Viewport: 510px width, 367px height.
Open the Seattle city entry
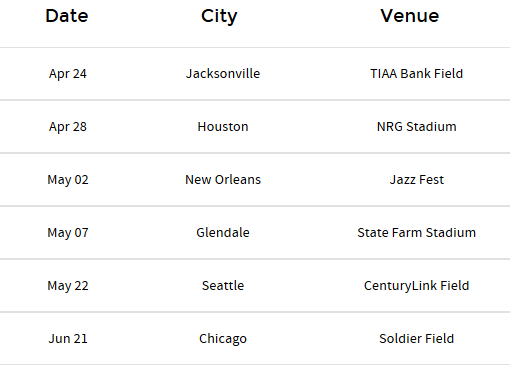coord(223,286)
